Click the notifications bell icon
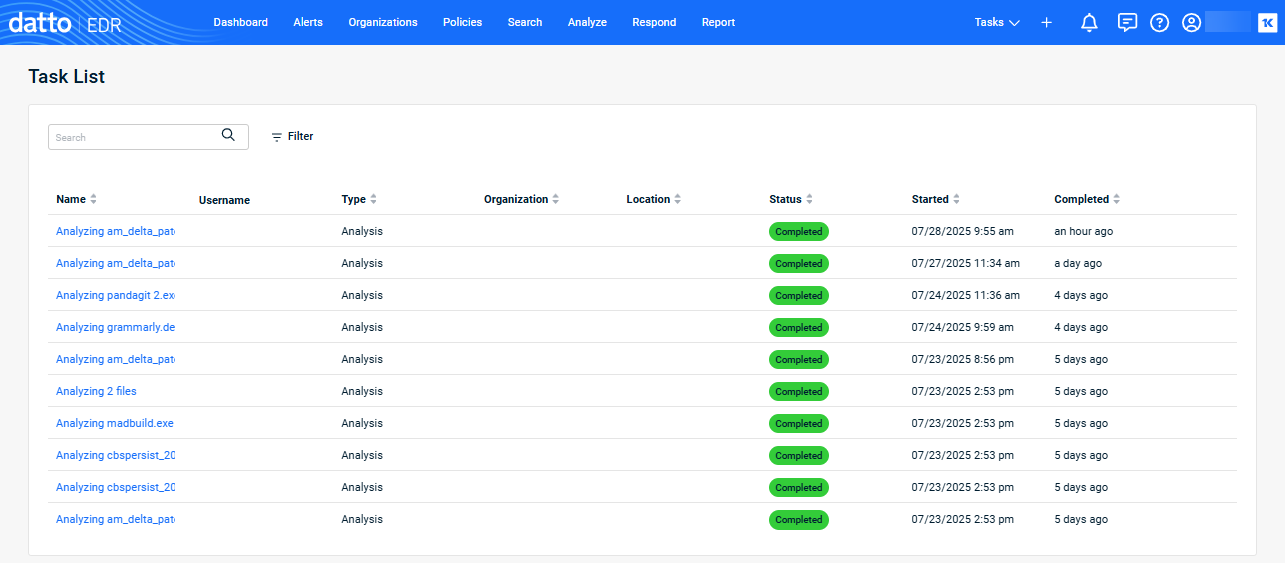 [1090, 22]
